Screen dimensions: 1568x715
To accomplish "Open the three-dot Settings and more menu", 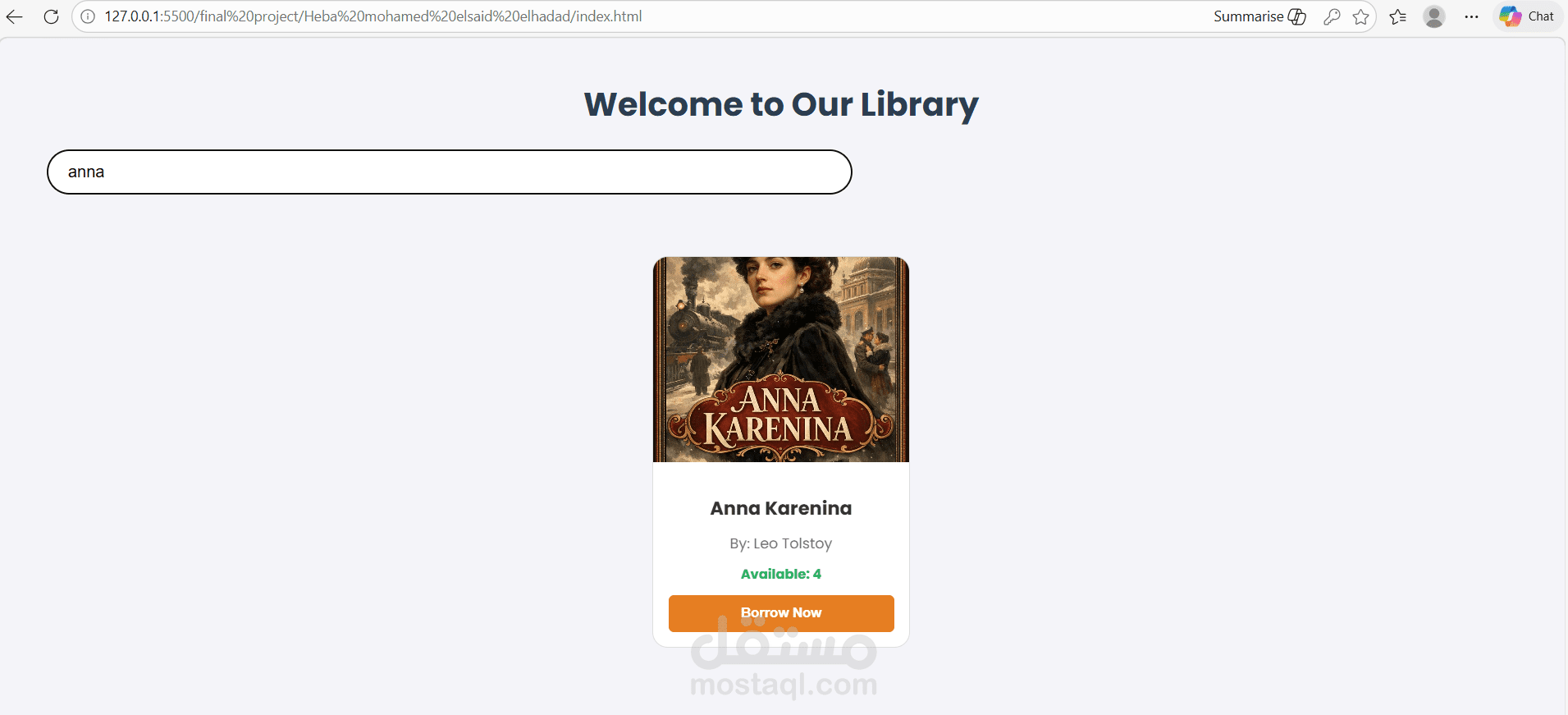I will click(x=1472, y=16).
